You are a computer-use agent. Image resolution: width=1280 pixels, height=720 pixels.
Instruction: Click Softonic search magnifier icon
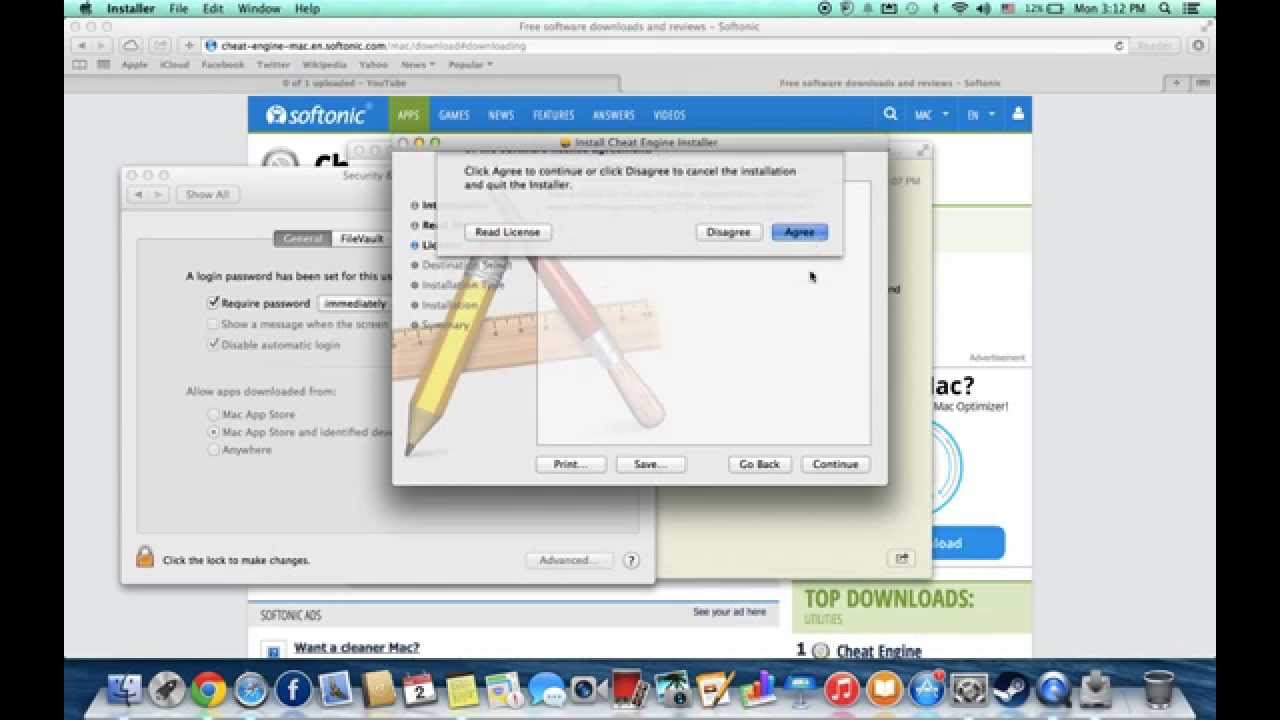890,114
